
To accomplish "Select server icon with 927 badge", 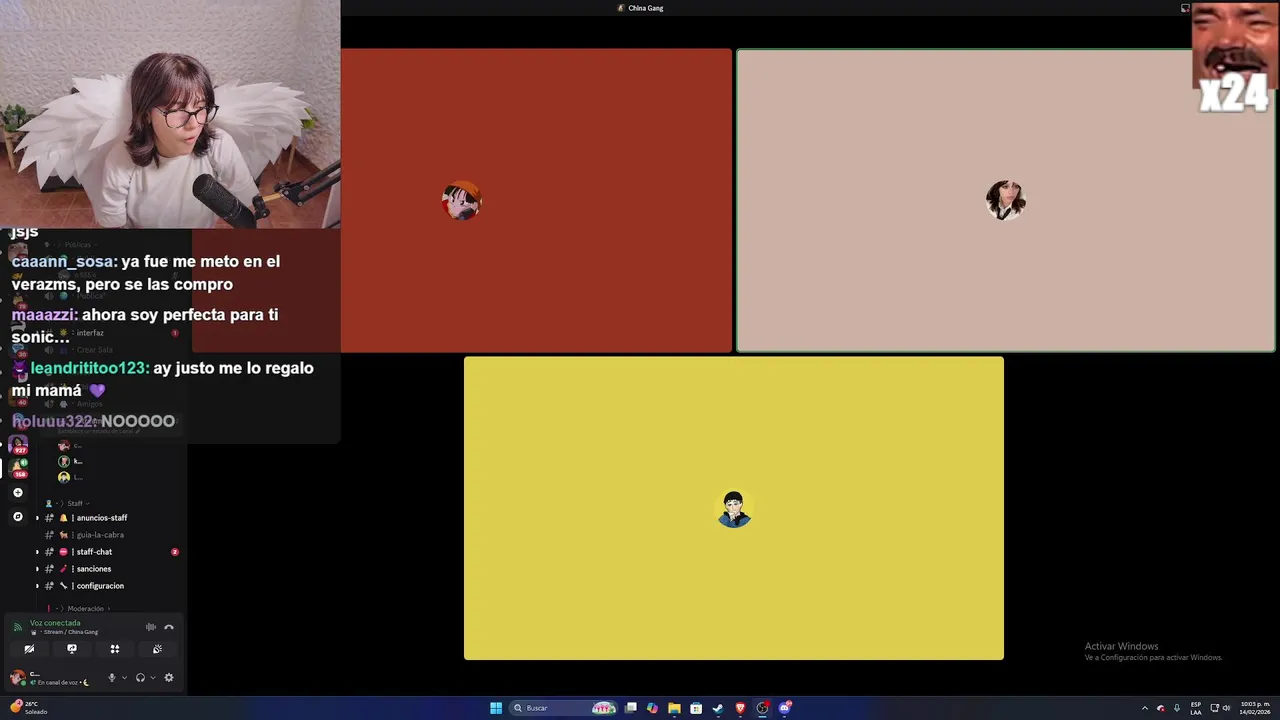I will pyautogui.click(x=18, y=444).
